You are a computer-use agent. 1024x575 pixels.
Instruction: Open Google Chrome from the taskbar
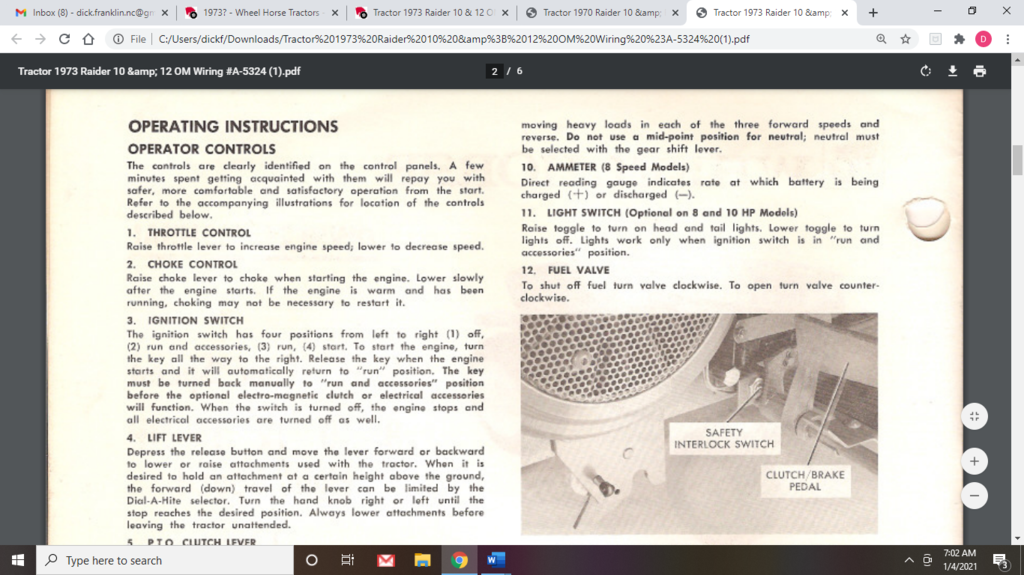point(459,560)
